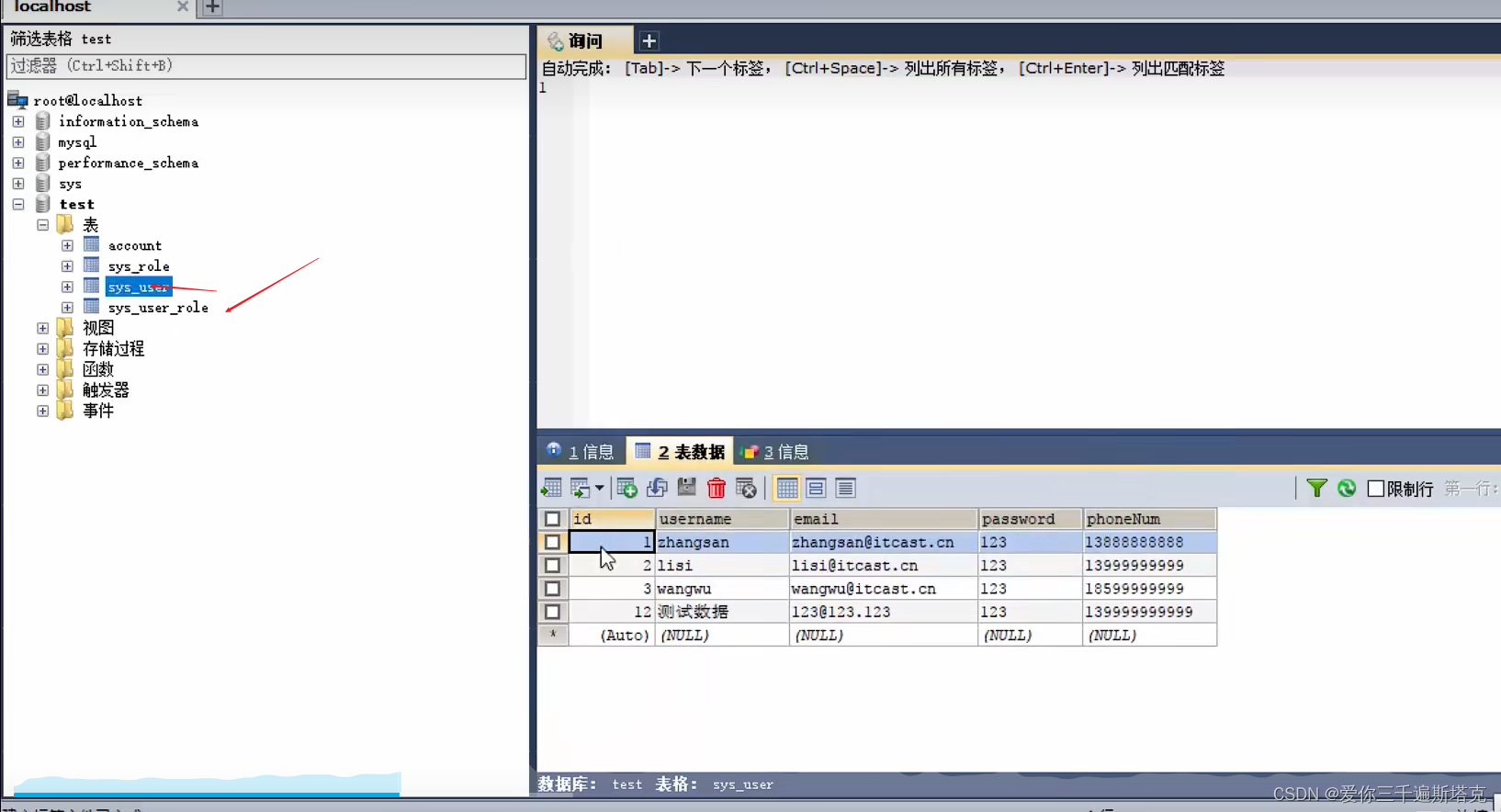Sort by the username column header
Viewport: 1501px width, 812px height.
point(722,519)
